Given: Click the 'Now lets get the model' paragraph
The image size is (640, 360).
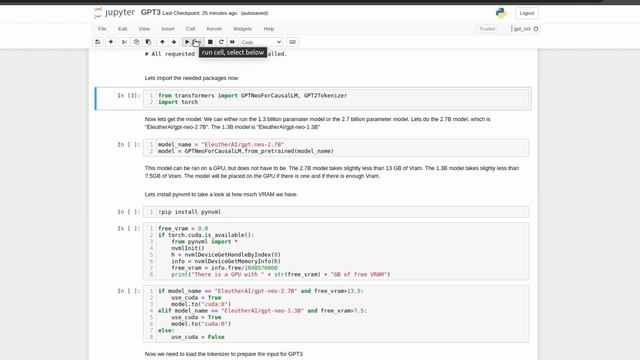Looking at the screenshot, I should click(318, 123).
